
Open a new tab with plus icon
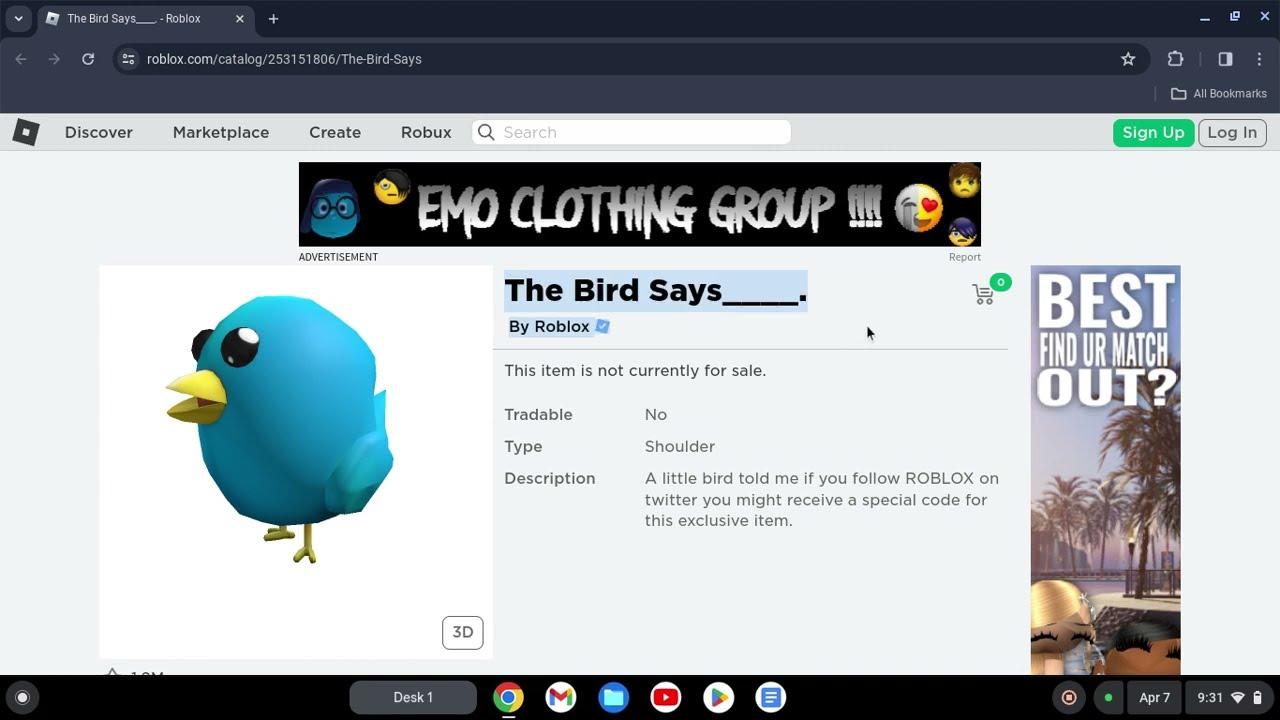click(x=273, y=19)
